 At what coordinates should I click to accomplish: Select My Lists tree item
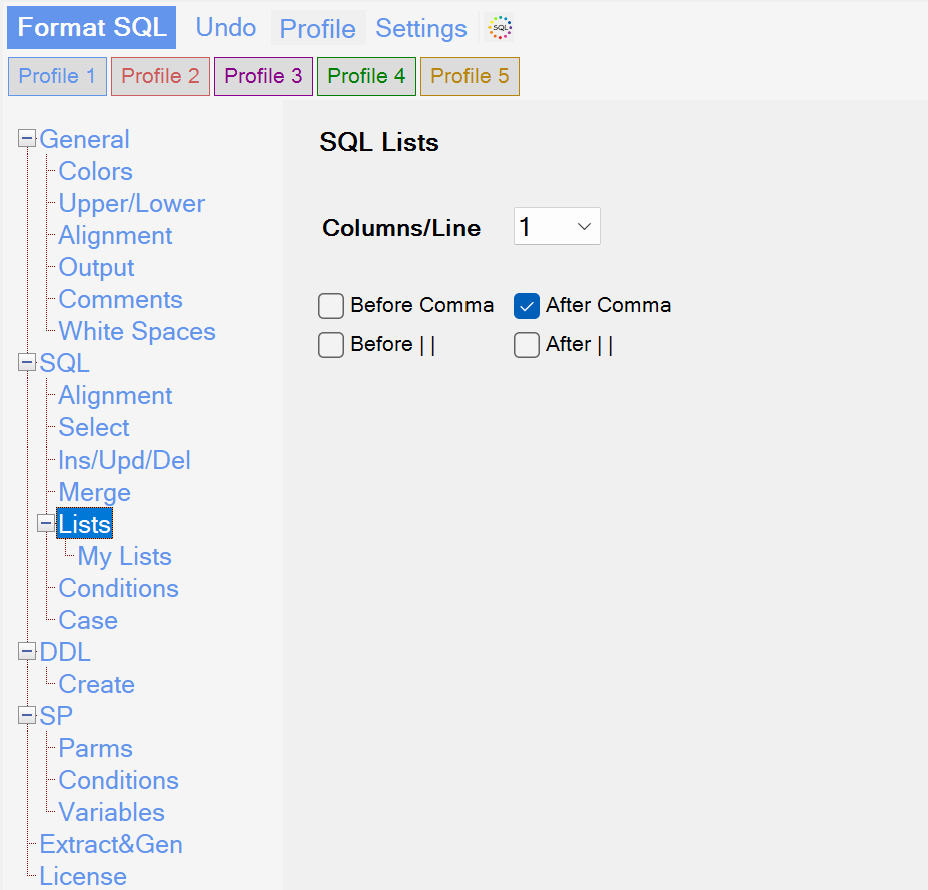tap(124, 556)
